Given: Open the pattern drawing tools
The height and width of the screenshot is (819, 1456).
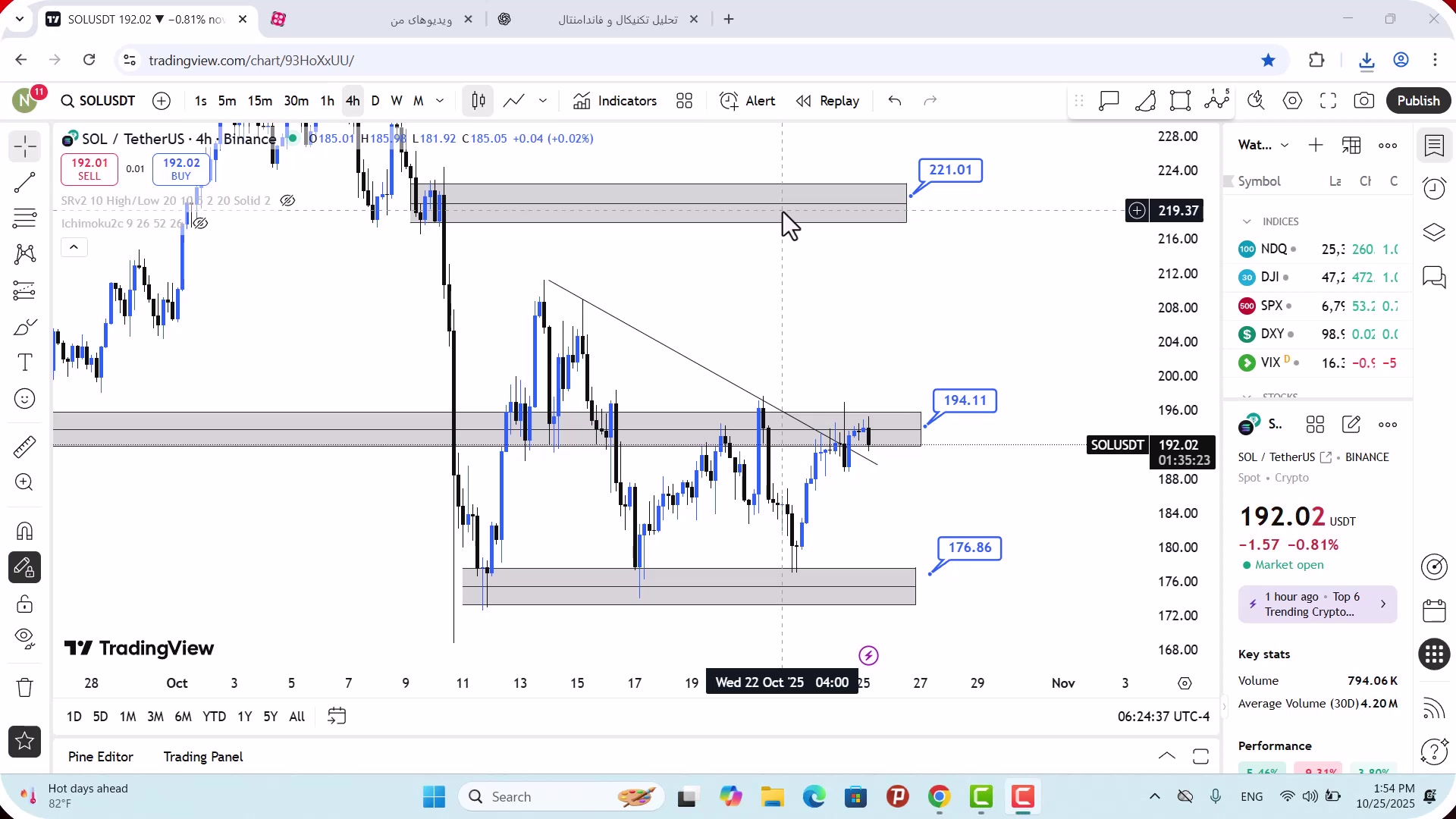Looking at the screenshot, I should [x=24, y=254].
